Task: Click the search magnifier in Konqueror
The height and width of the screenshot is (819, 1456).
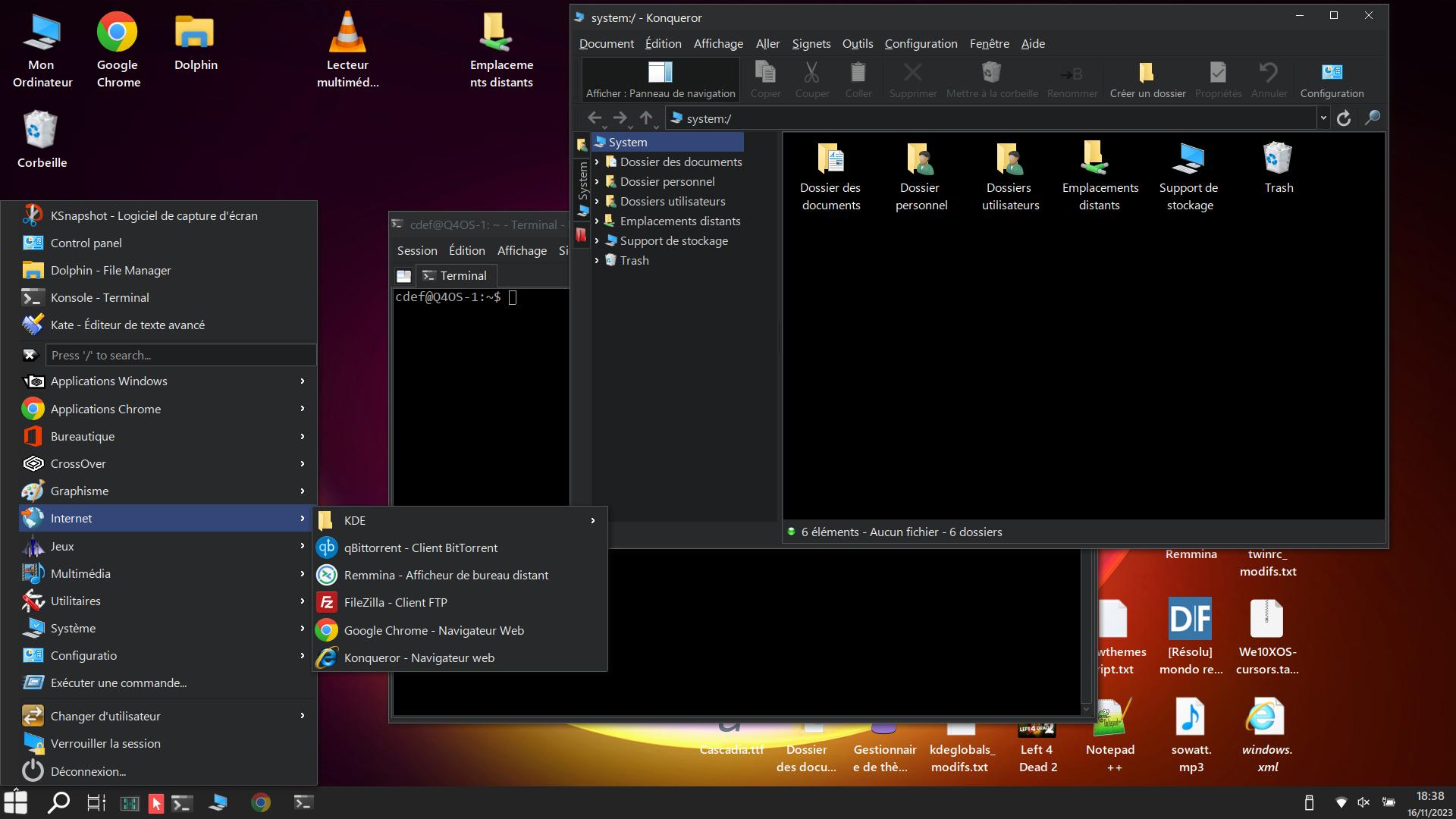Action: [x=1372, y=118]
